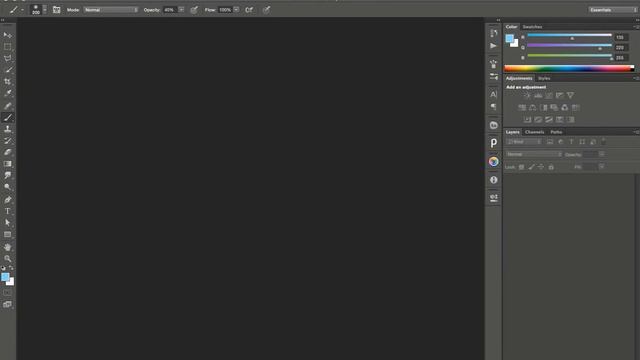Viewport: 640px width, 360px height.
Task: Switch to the Channels tab
Action: (535, 132)
